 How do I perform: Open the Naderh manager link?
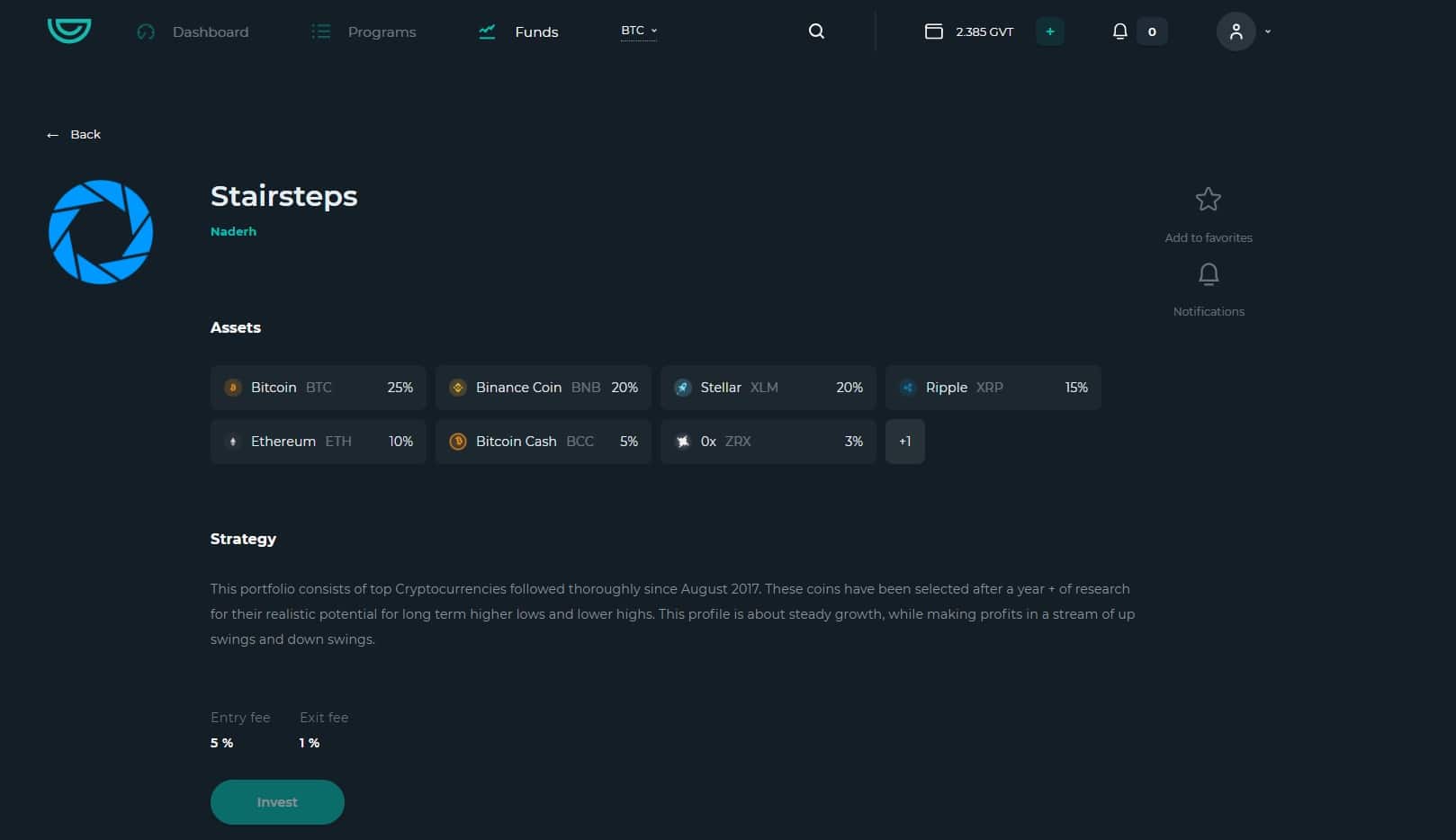coord(233,232)
